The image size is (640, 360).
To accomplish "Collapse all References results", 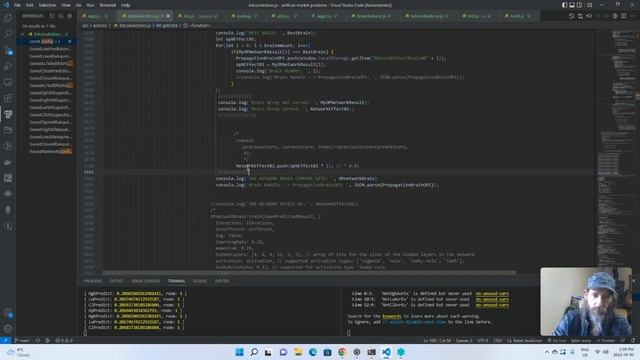I will 69,16.
